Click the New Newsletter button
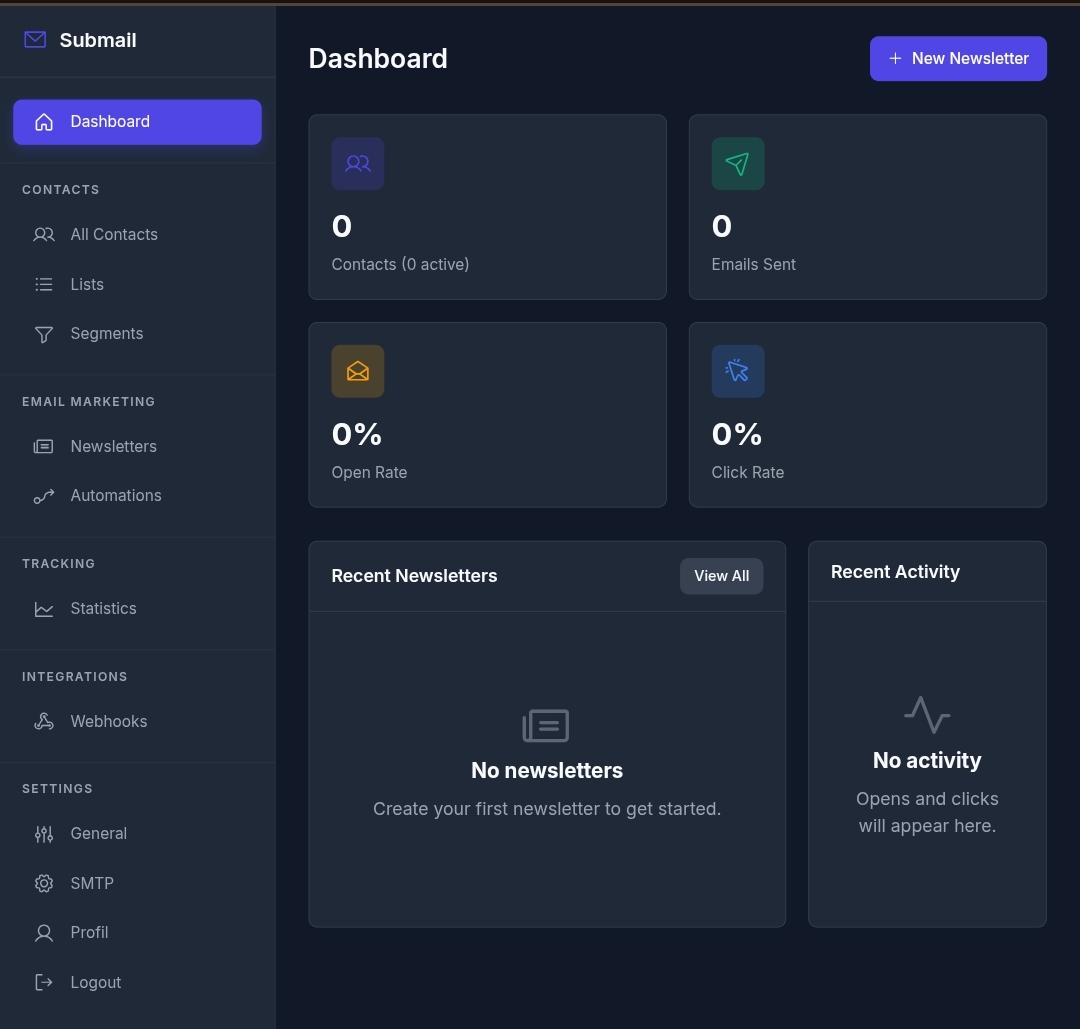 coord(958,59)
